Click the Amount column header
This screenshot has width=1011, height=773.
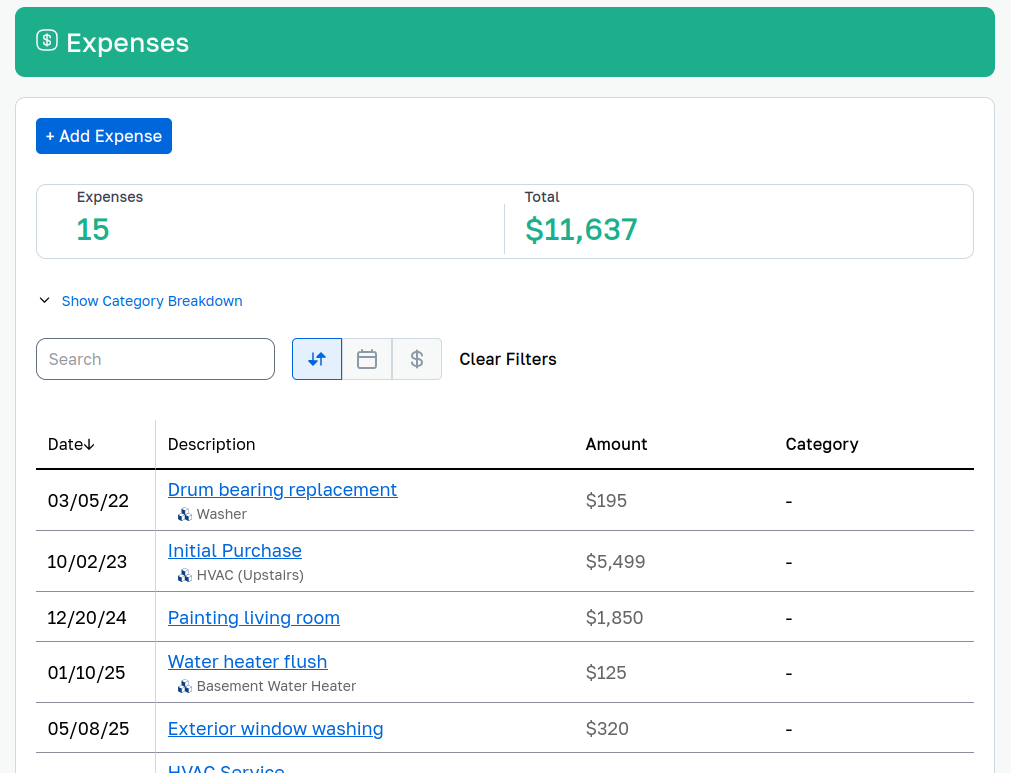(x=616, y=444)
